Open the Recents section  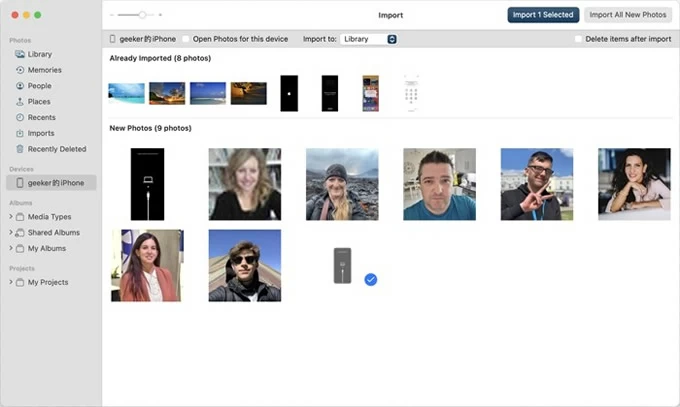click(41, 117)
